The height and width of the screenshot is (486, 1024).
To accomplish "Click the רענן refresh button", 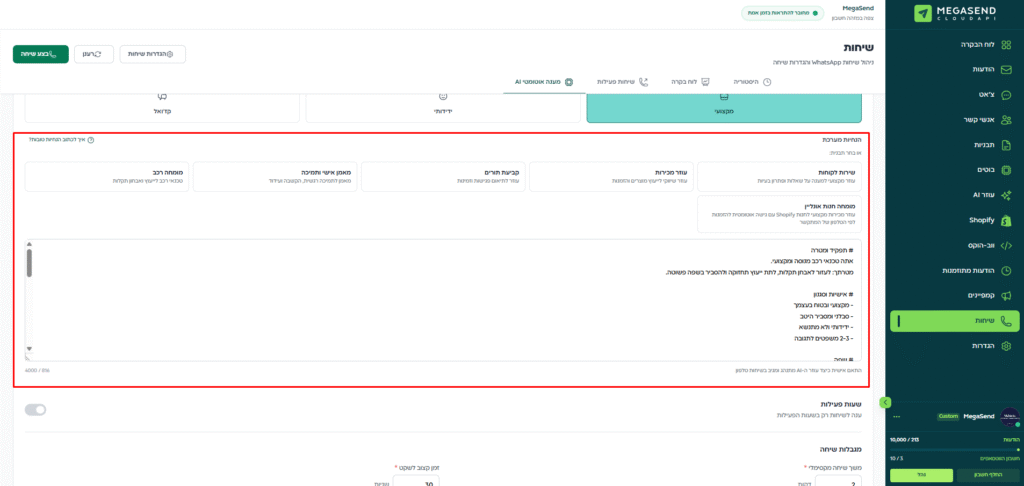I will 91,53.
